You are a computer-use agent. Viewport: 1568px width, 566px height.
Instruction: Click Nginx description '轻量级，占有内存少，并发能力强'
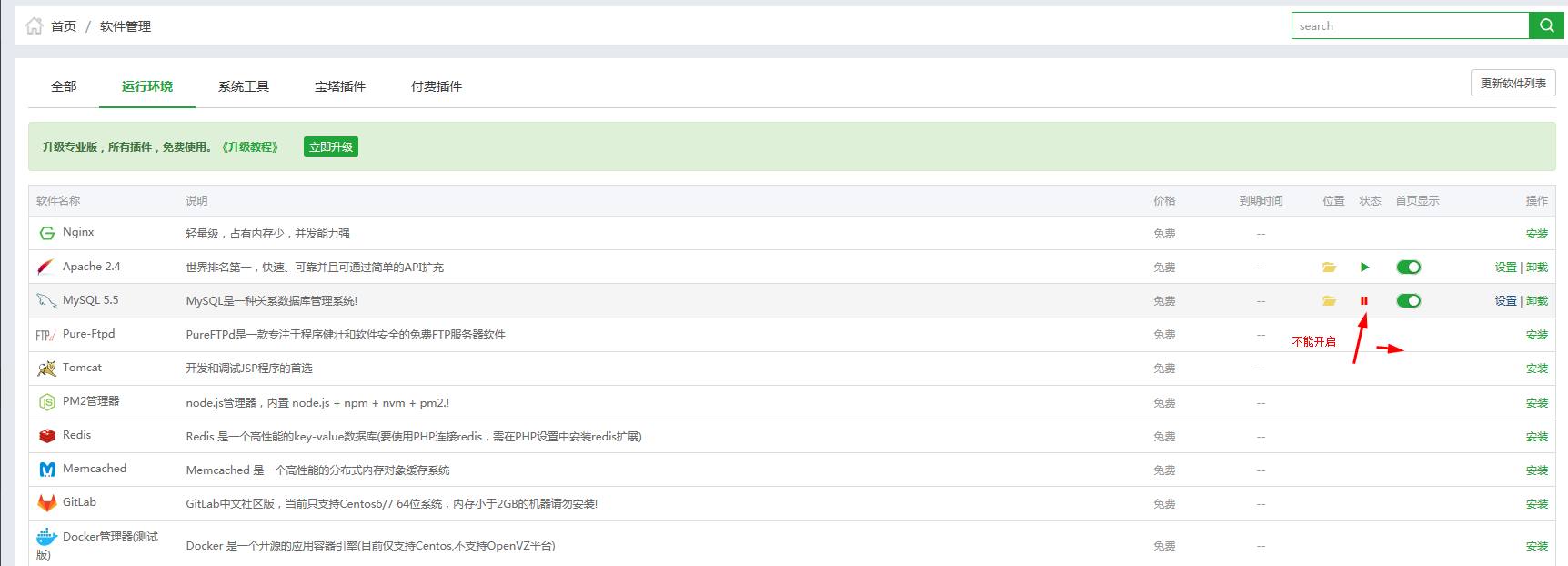[x=267, y=234]
